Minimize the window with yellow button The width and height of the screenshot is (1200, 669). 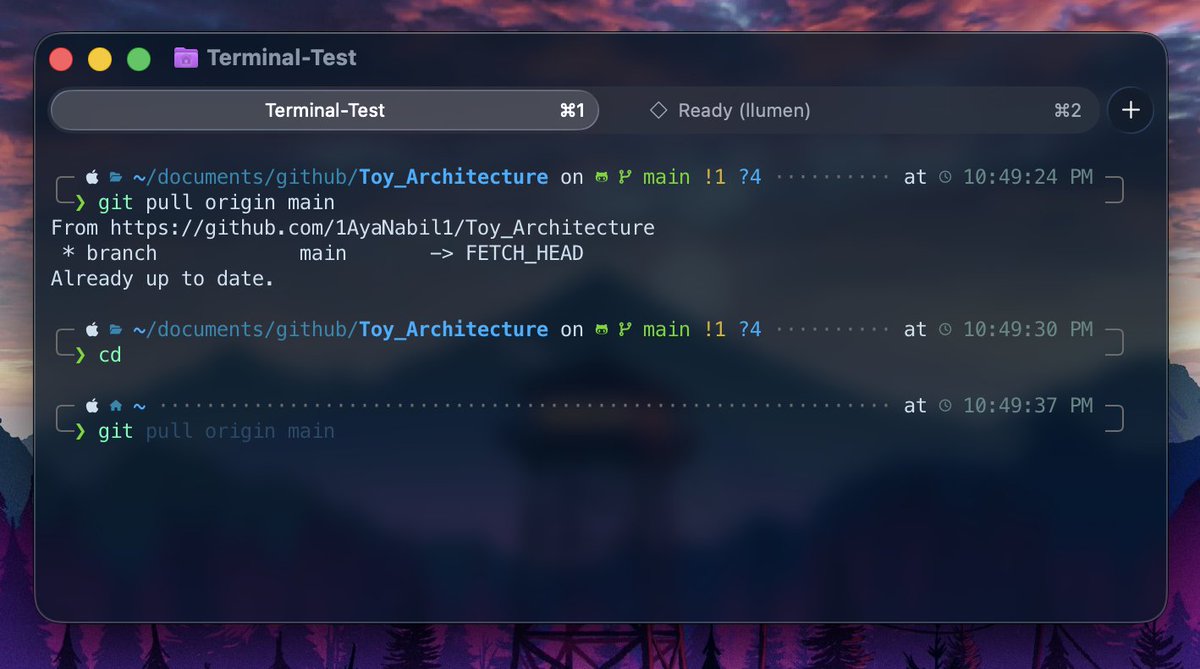[x=100, y=59]
